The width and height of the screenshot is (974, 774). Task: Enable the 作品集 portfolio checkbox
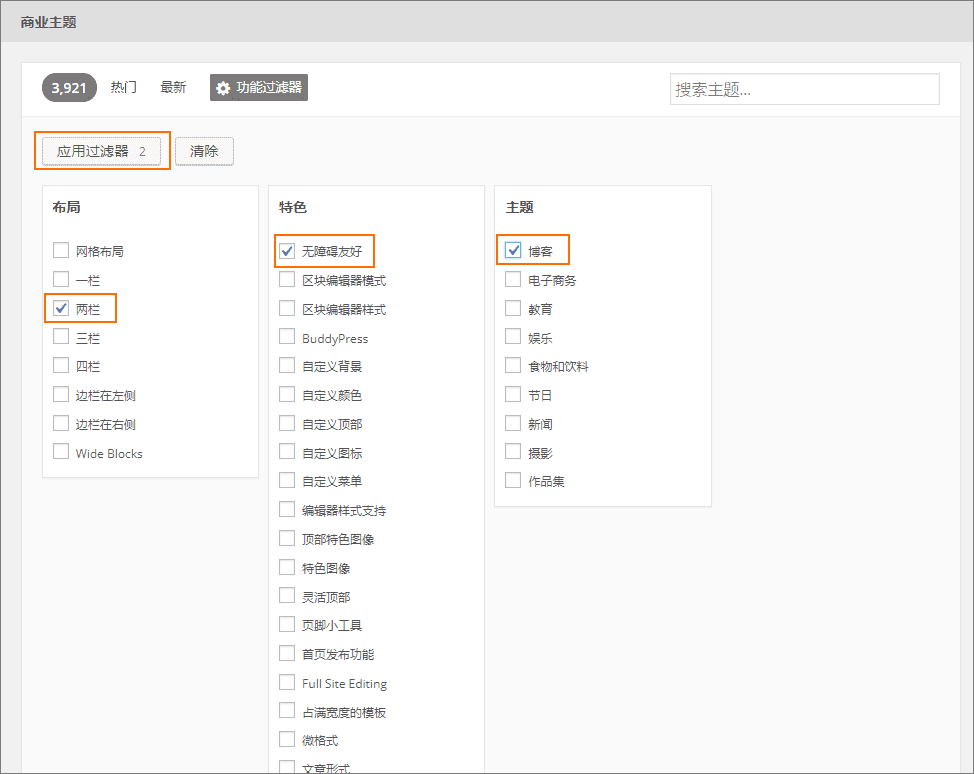pyautogui.click(x=513, y=480)
